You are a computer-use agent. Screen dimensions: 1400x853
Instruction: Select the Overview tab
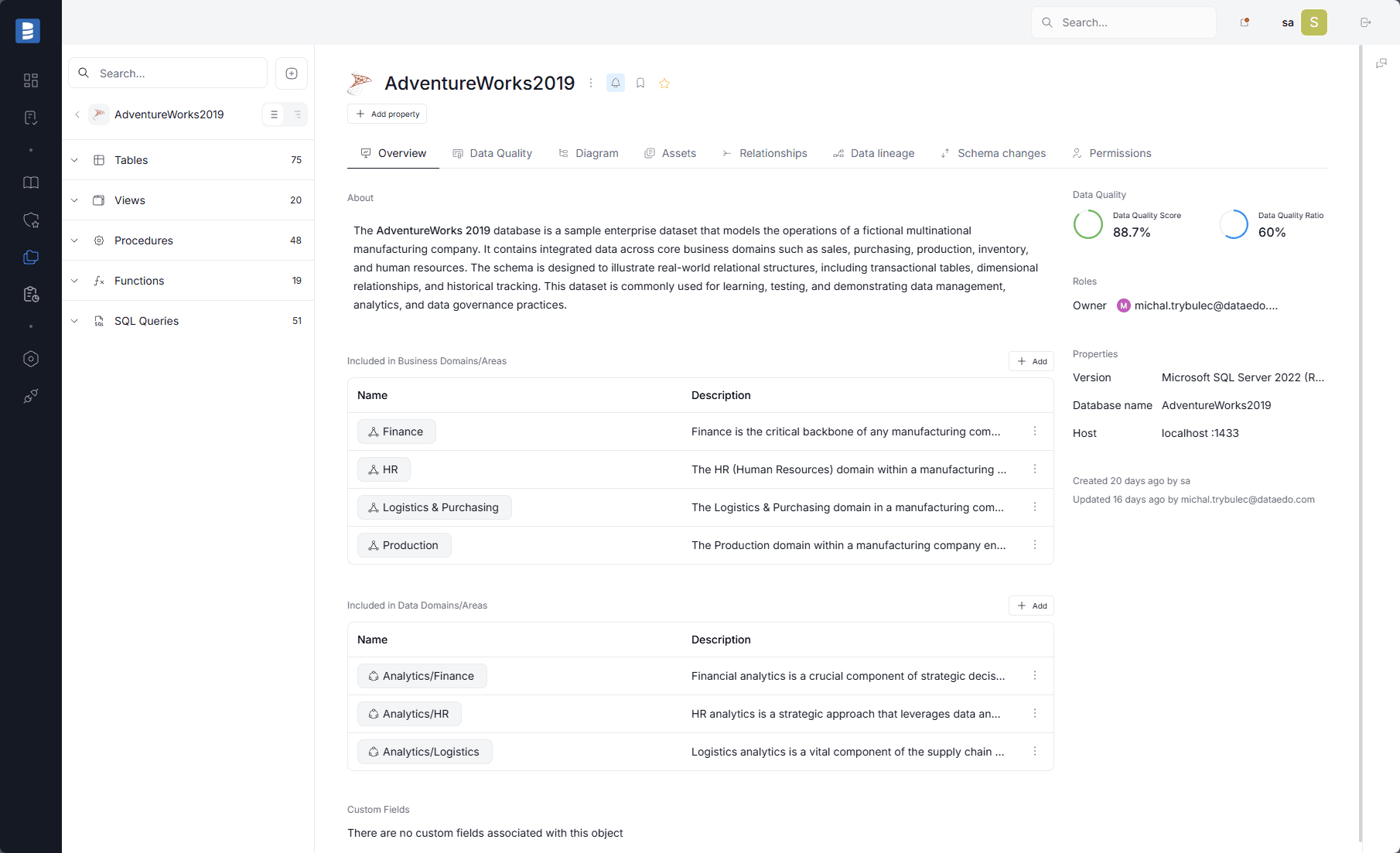(393, 153)
